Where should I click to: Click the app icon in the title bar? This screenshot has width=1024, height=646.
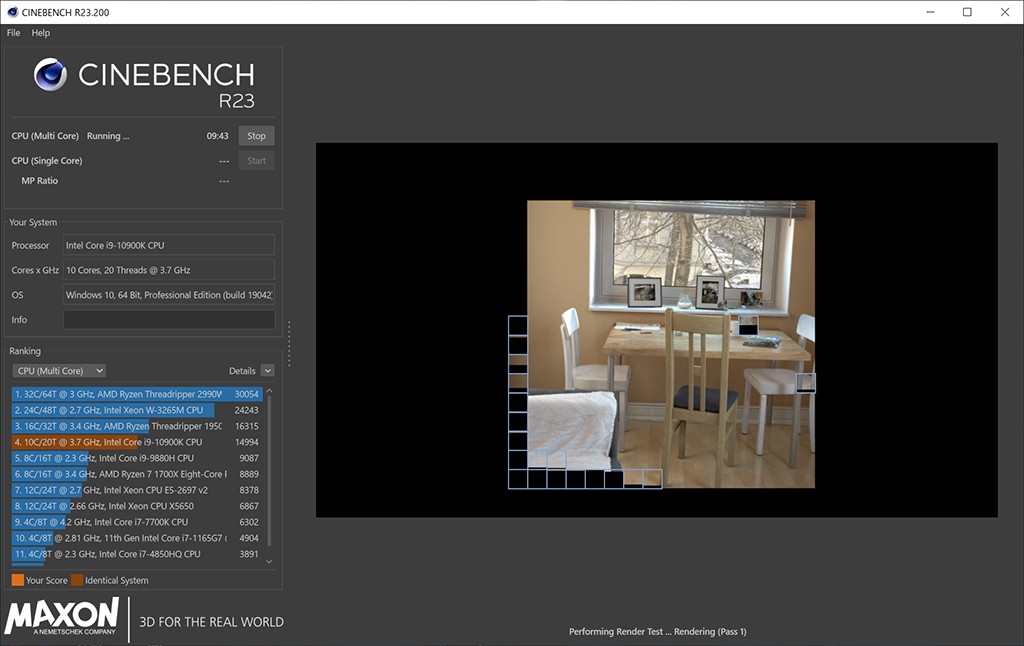point(12,12)
